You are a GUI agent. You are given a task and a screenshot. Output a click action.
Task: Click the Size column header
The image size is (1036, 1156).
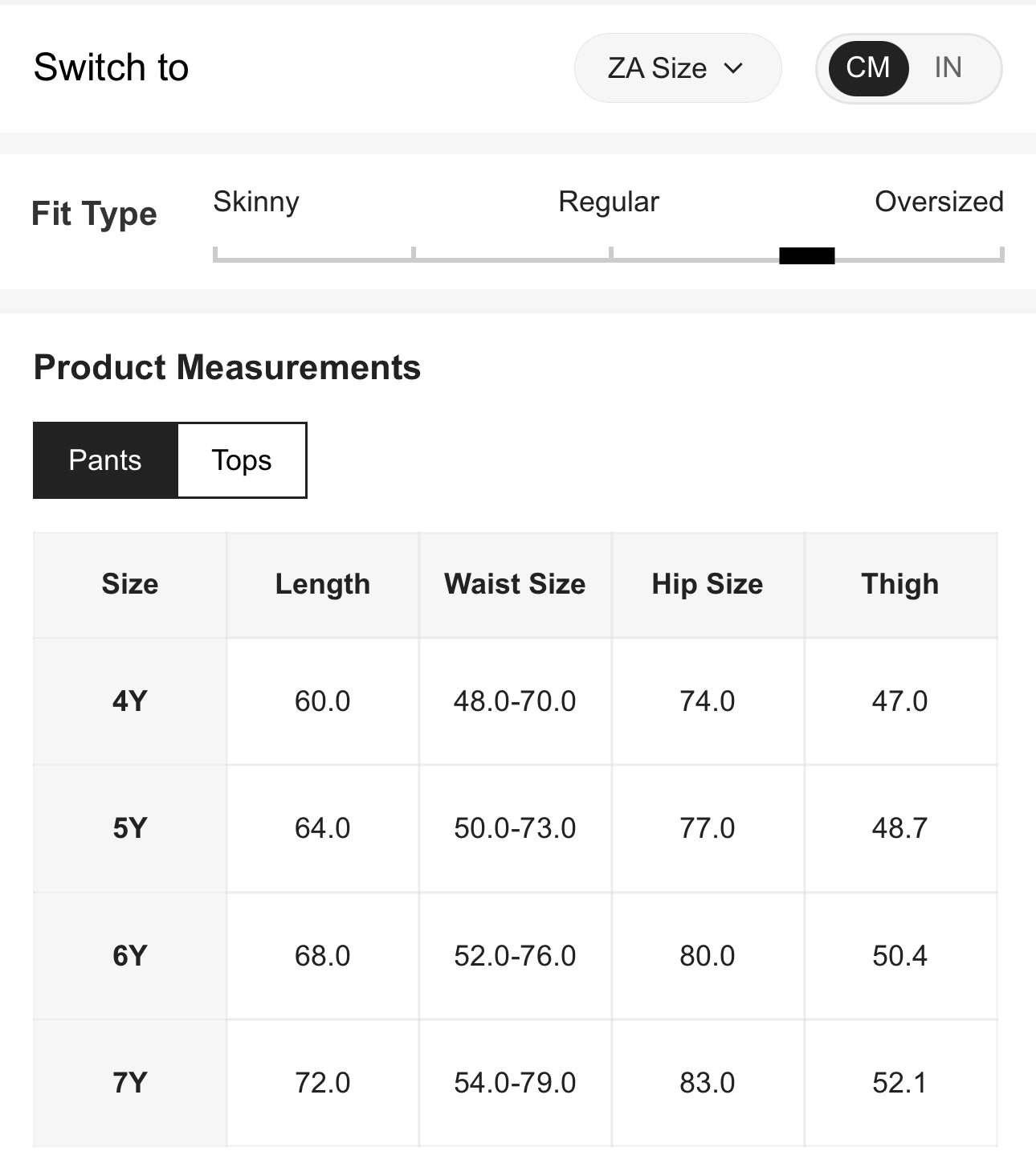tap(129, 584)
